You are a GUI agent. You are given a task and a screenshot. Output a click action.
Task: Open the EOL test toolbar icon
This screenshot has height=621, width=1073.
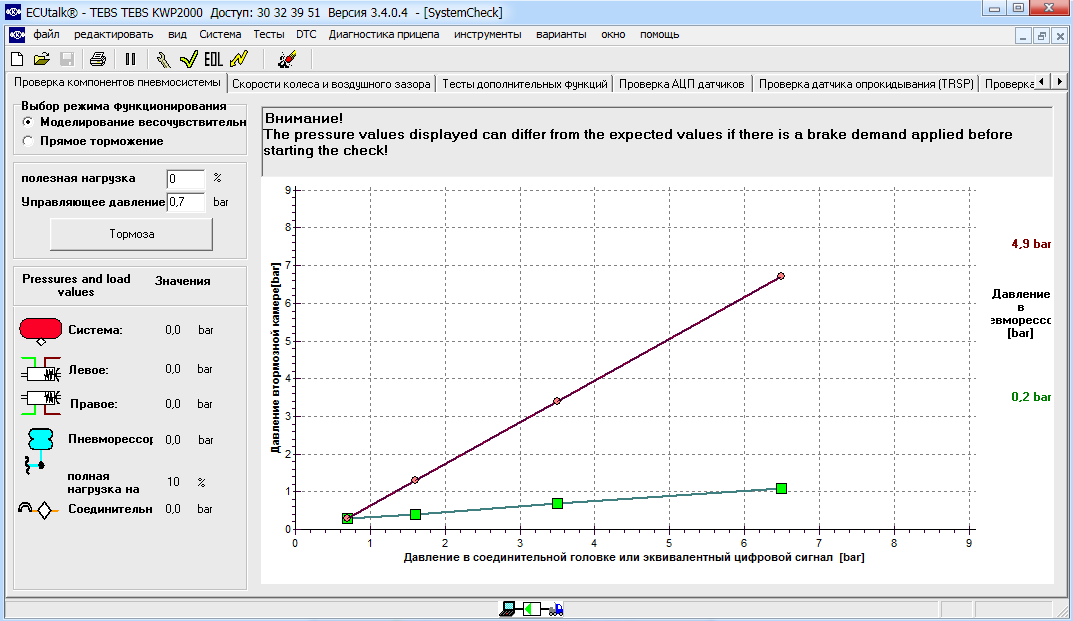[x=213, y=59]
